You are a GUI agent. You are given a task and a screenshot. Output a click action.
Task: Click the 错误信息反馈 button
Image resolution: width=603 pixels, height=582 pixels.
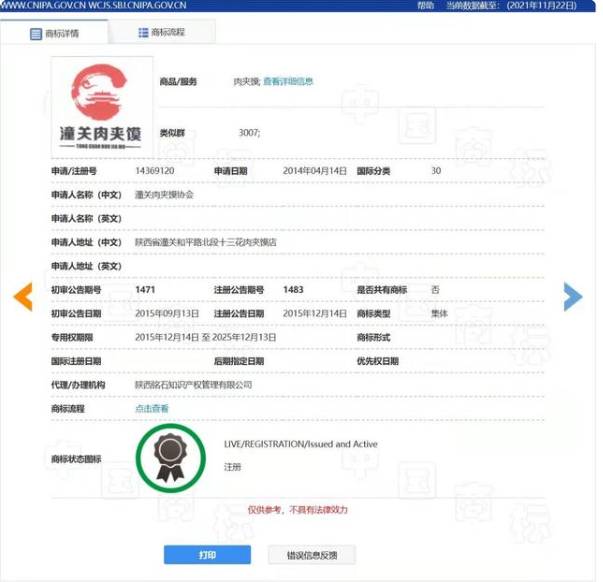click(x=311, y=555)
